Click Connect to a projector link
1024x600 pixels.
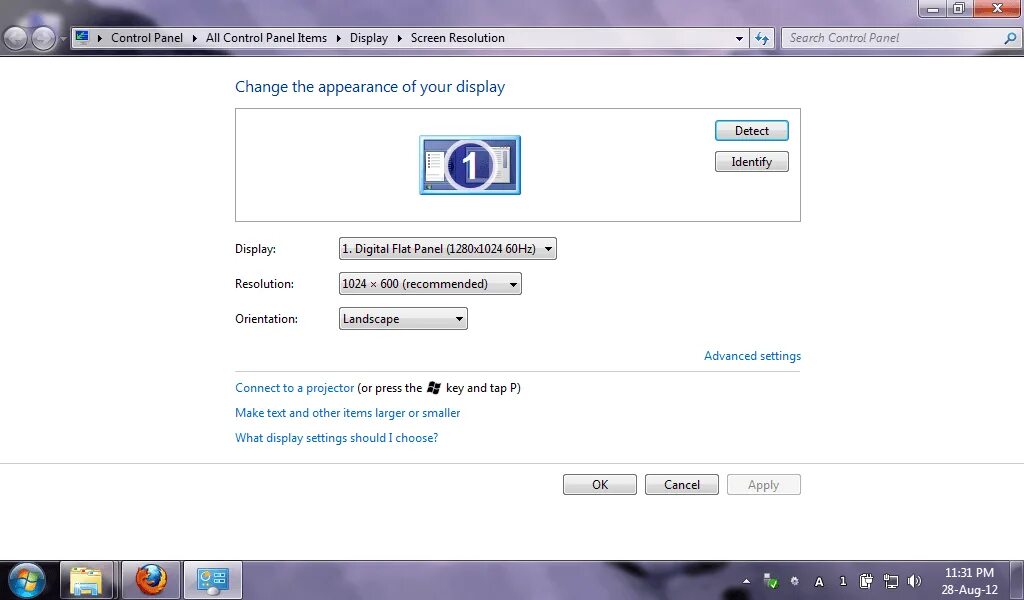tap(295, 388)
